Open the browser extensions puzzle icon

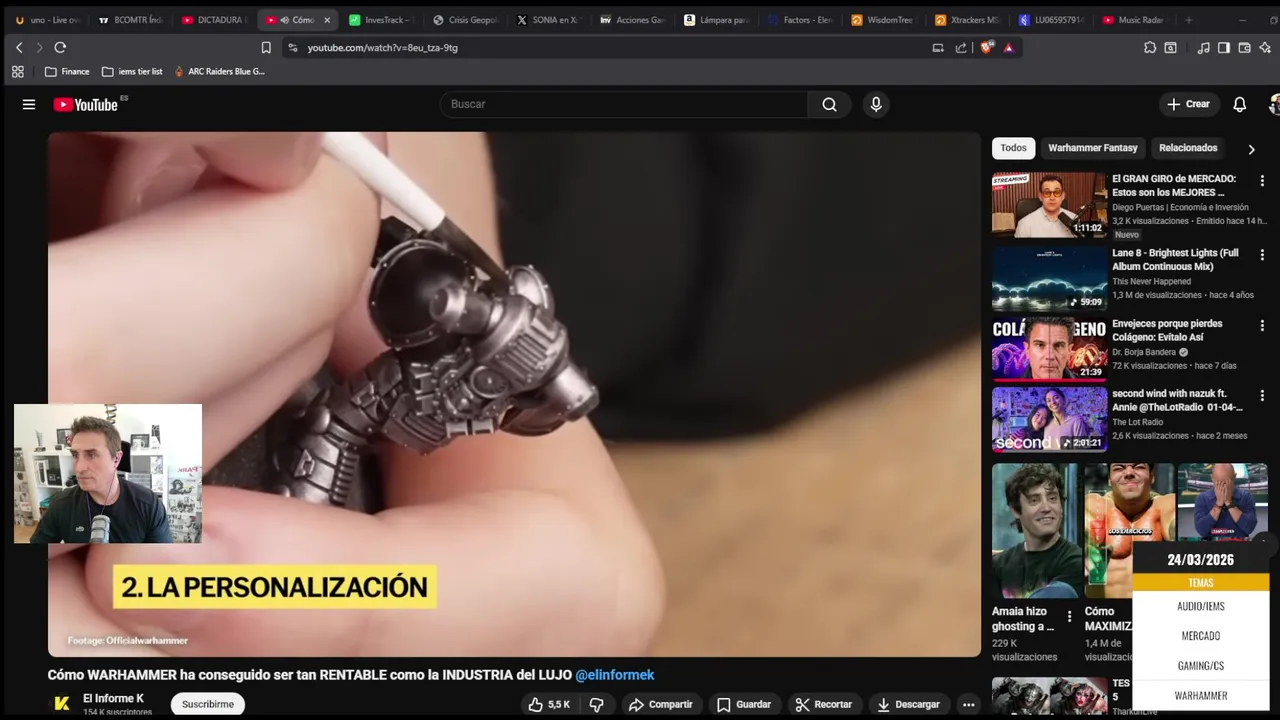[x=1150, y=47]
